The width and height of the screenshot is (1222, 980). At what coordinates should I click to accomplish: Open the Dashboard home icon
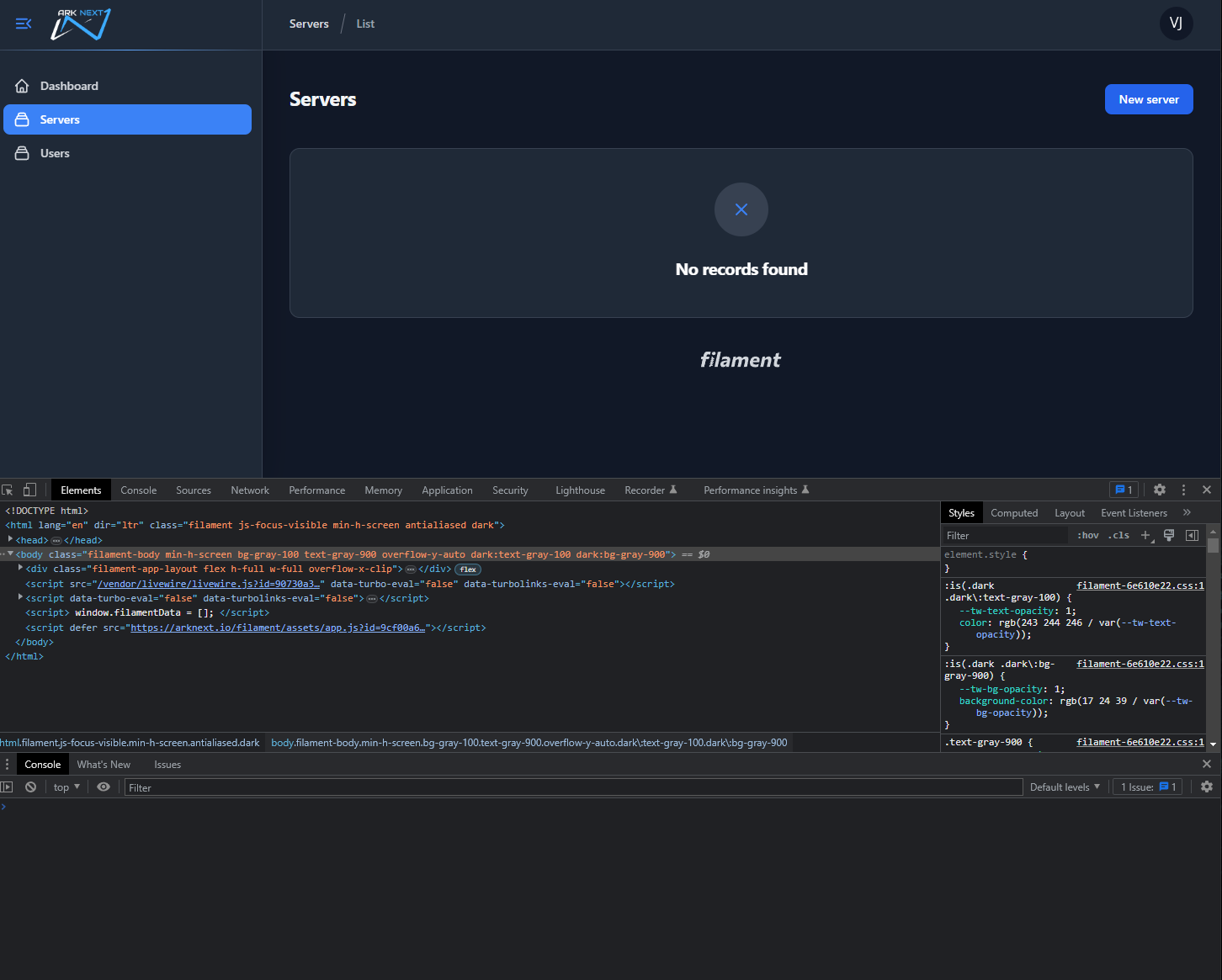pyautogui.click(x=22, y=86)
